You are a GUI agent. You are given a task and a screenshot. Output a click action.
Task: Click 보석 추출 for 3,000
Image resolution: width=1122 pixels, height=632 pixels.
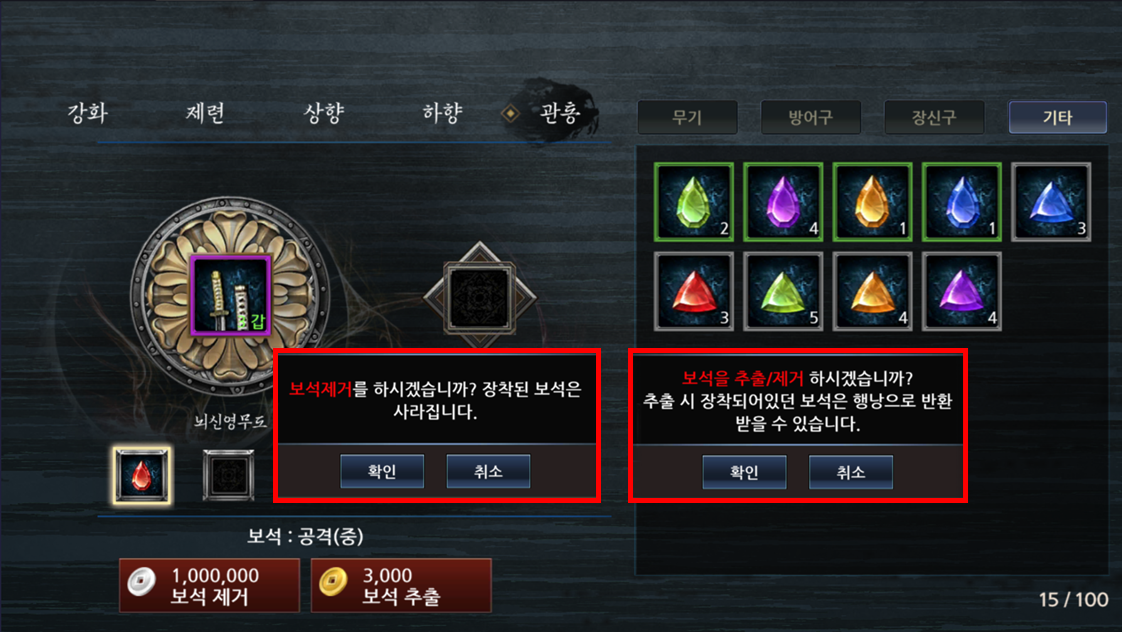[401, 585]
